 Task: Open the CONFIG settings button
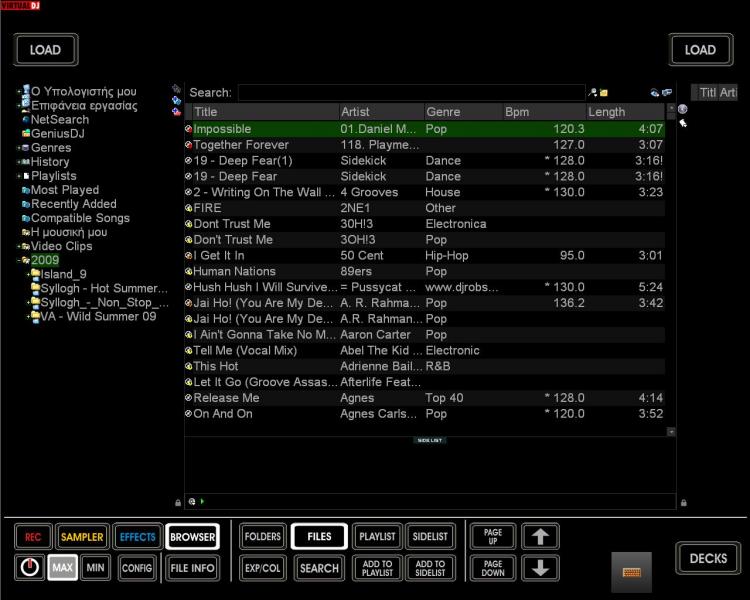[137, 568]
